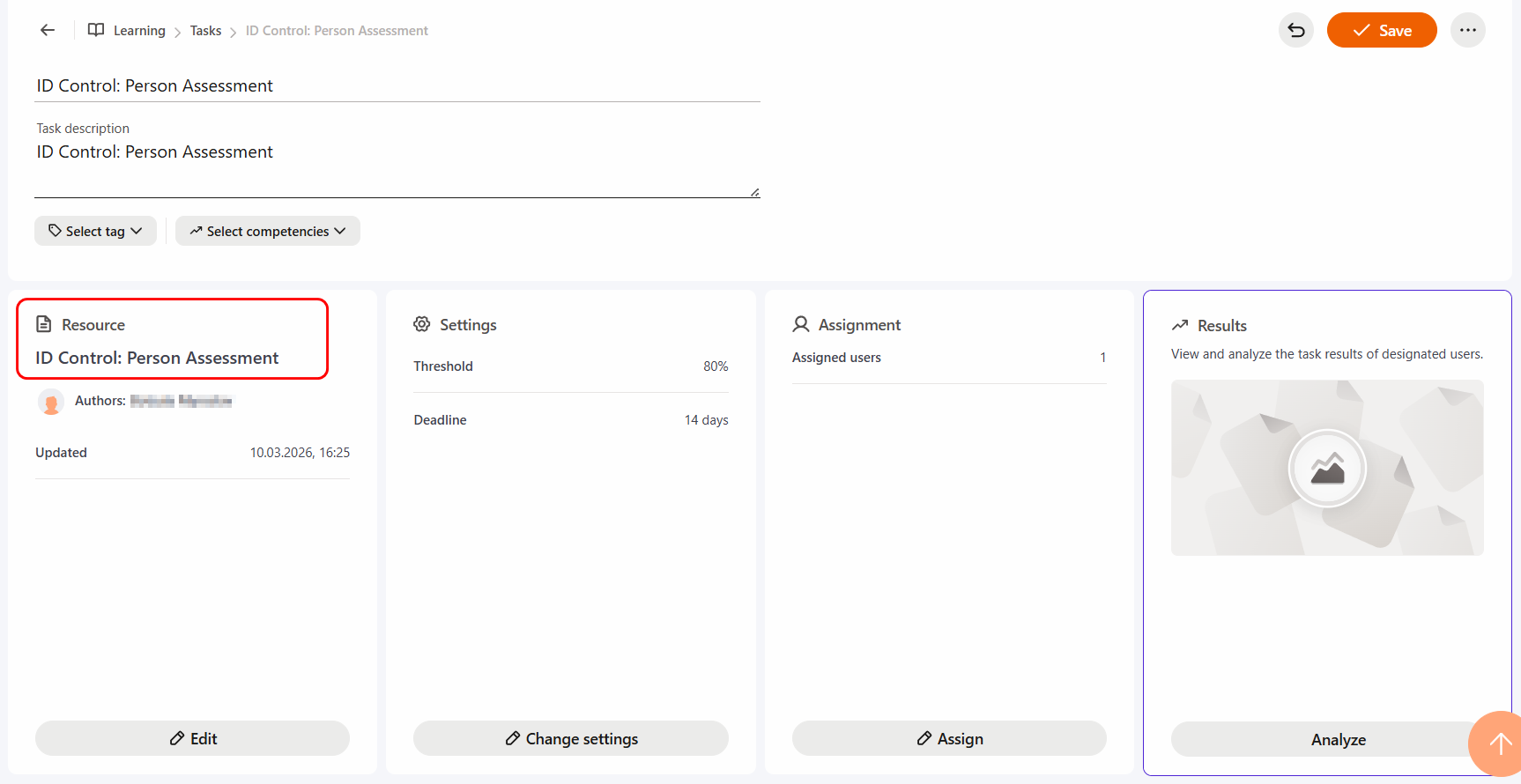Open the three-dots more options menu
Screen dimensions: 1521x784
coord(1467,30)
